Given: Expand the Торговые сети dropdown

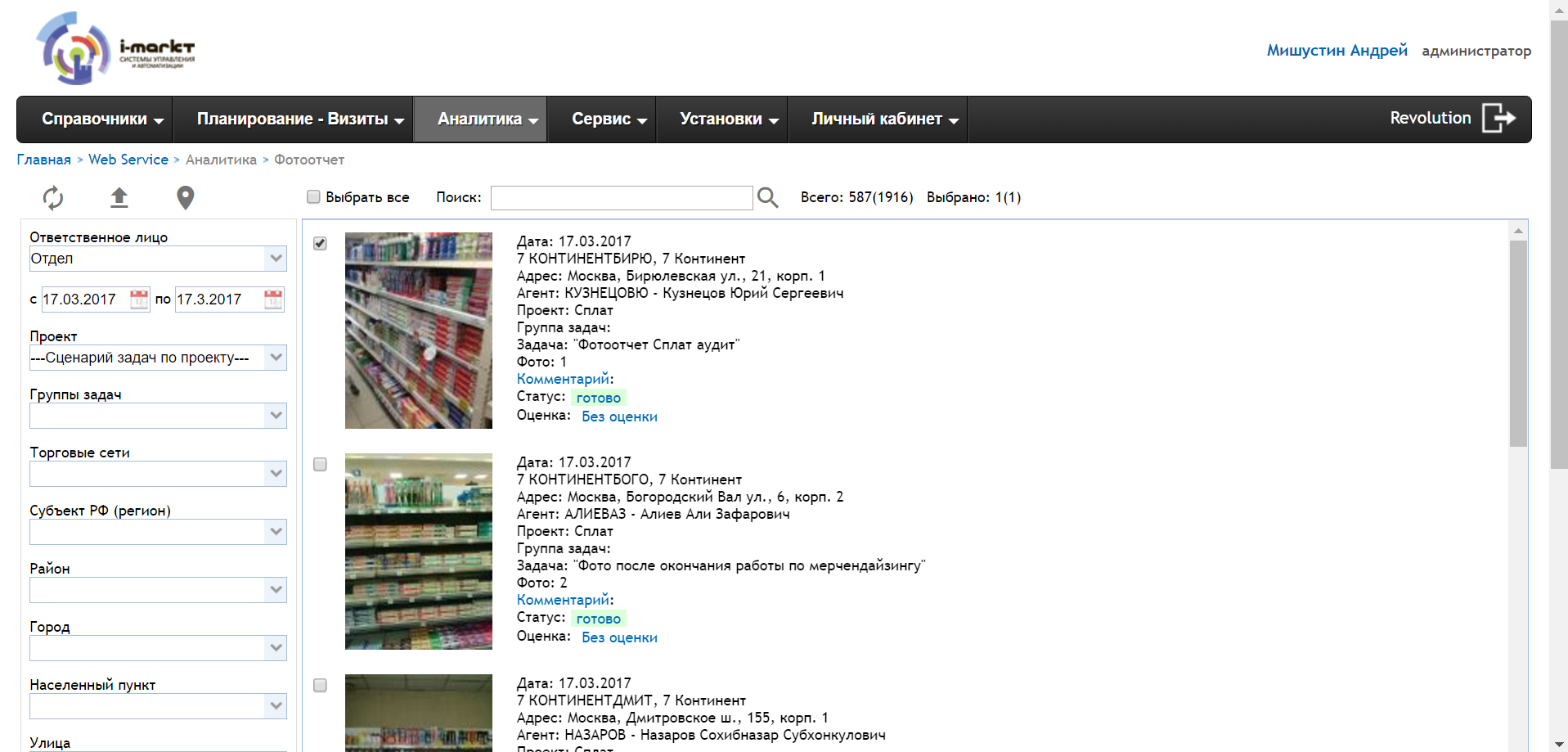Looking at the screenshot, I should (158, 474).
